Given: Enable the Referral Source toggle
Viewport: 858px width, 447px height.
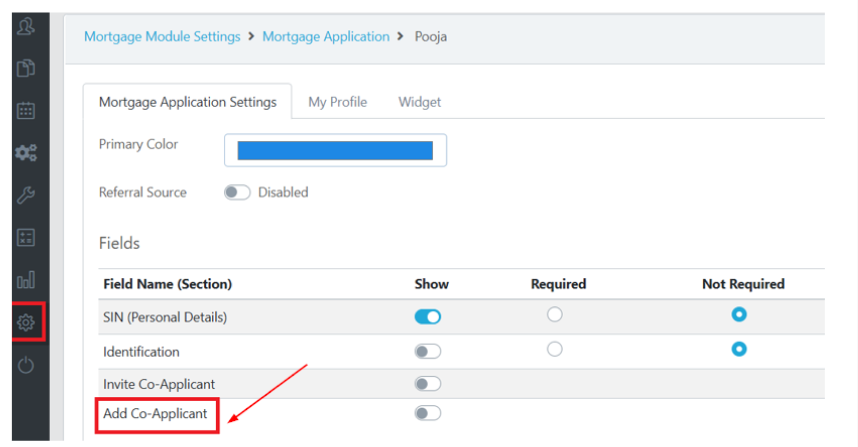Looking at the screenshot, I should click(x=237, y=192).
